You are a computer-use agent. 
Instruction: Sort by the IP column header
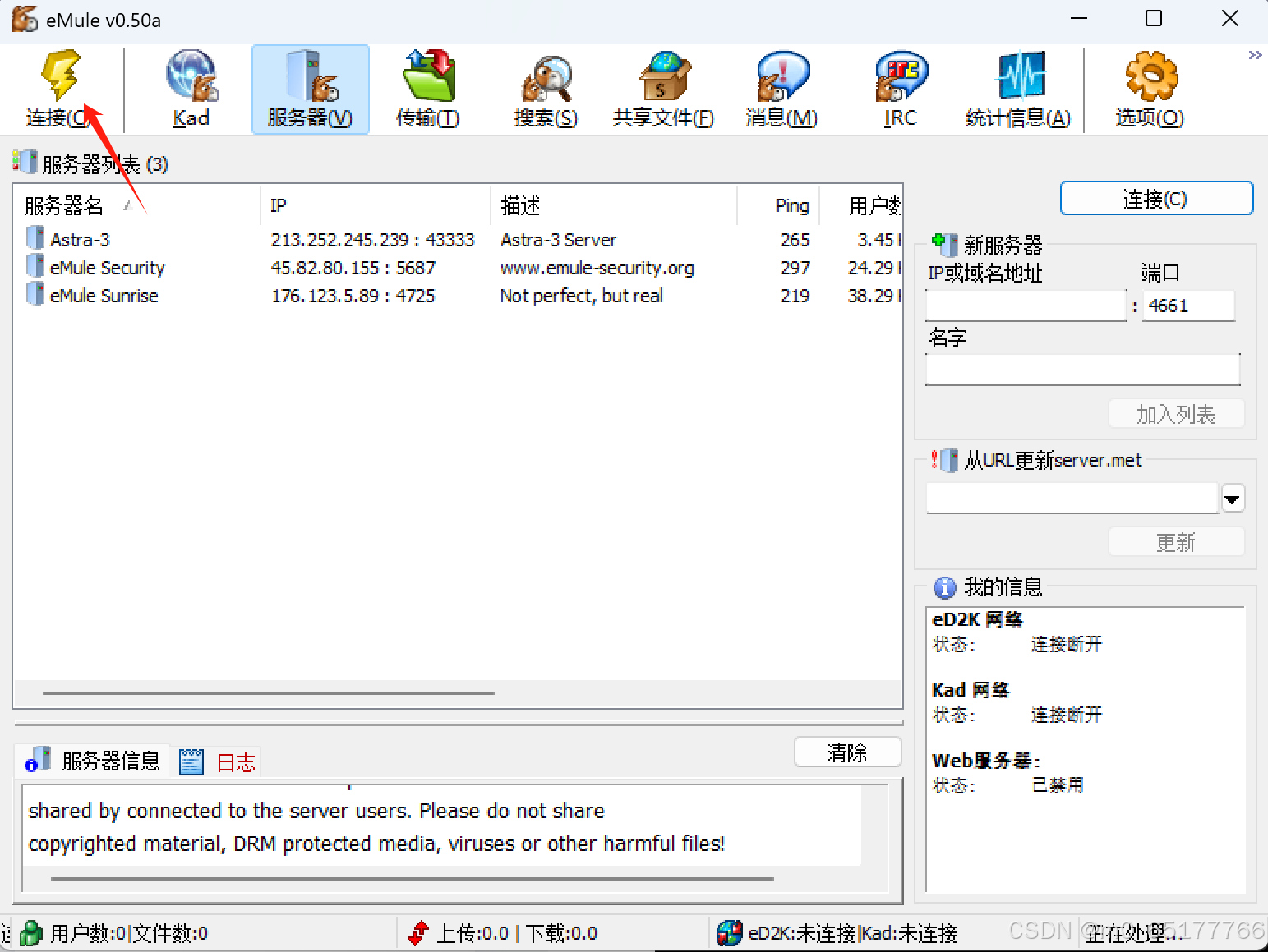pyautogui.click(x=376, y=205)
